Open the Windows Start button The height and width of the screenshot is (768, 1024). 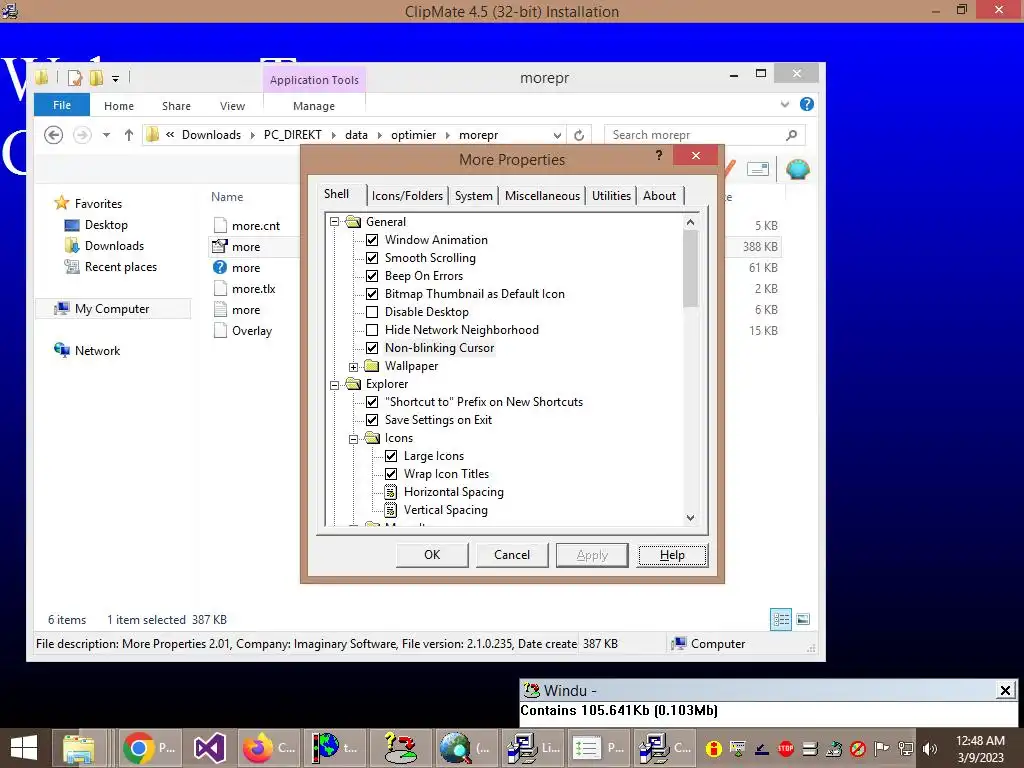coord(24,748)
